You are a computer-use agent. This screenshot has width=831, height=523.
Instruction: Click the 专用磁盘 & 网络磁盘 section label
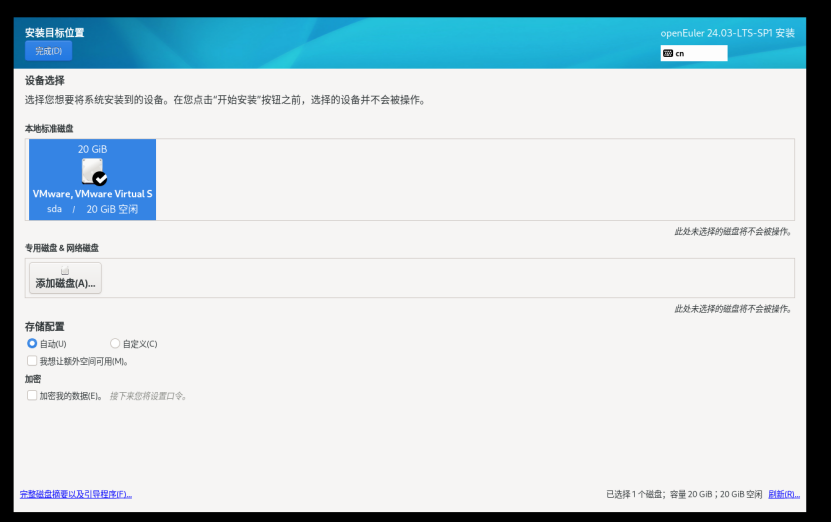click(61, 247)
